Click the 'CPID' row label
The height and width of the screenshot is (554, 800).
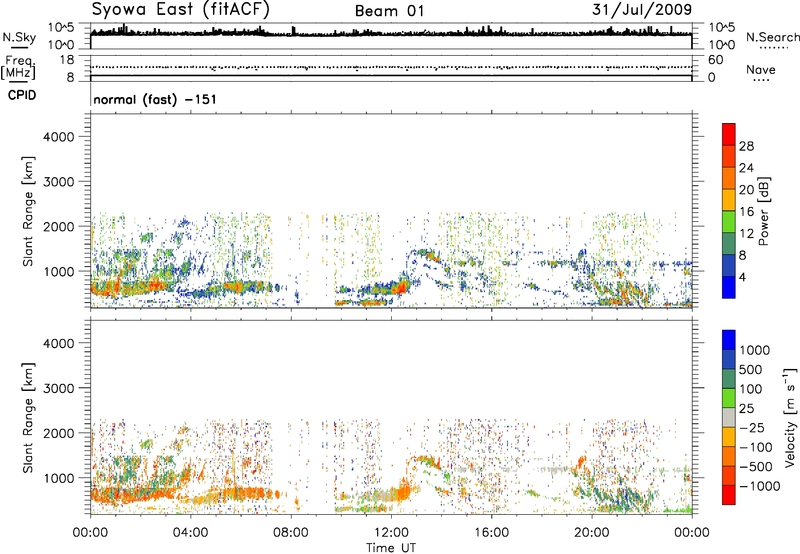tap(22, 95)
